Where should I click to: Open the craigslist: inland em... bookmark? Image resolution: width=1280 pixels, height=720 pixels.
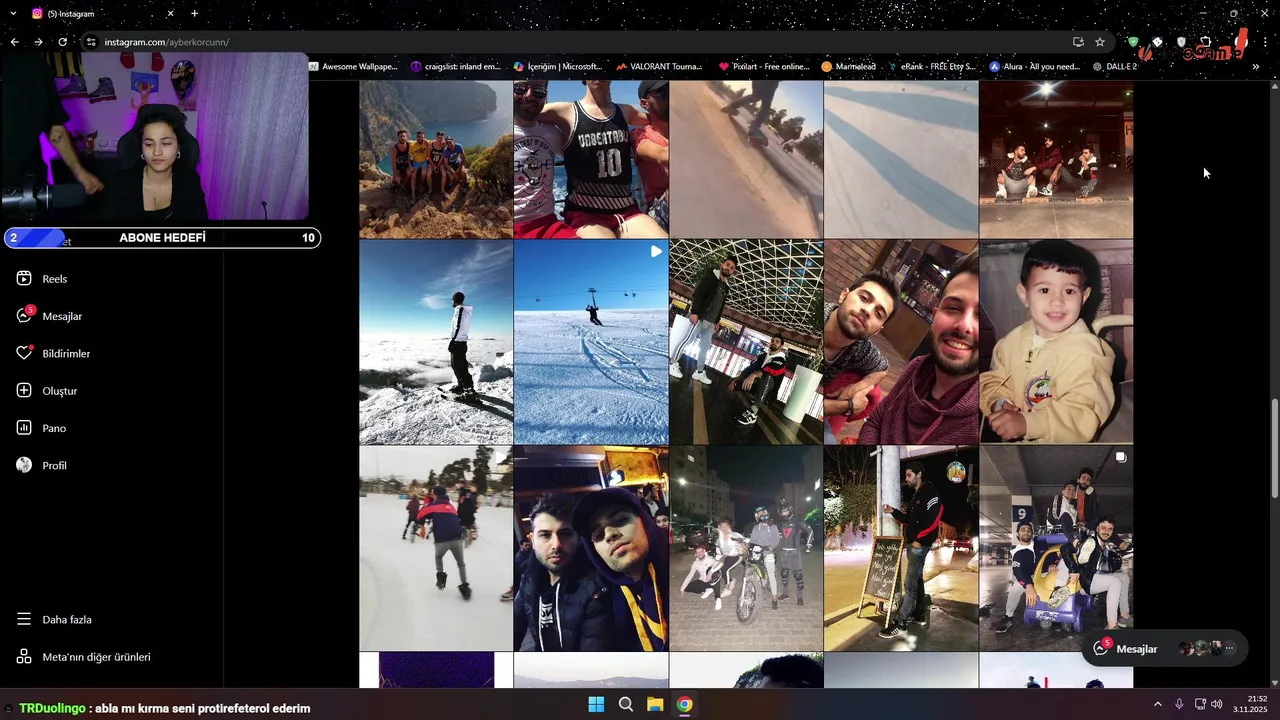(x=456, y=67)
